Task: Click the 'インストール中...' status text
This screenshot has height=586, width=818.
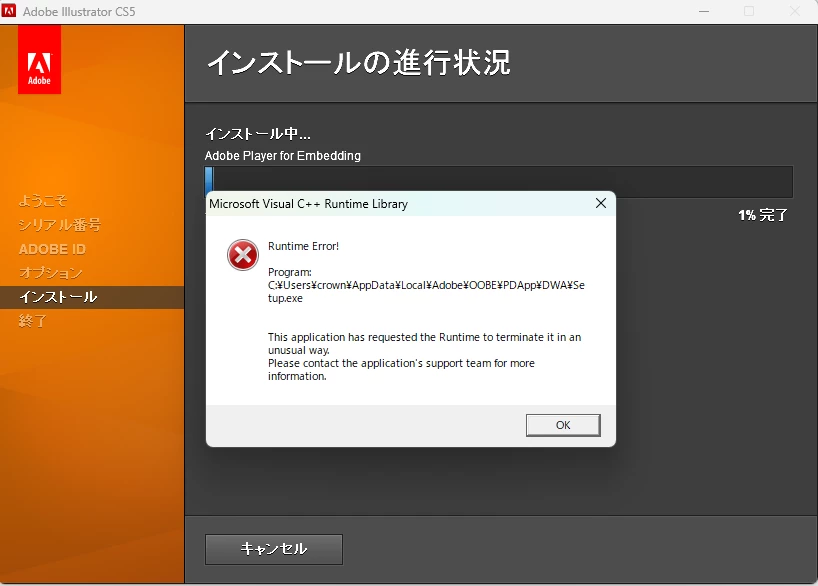Action: point(258,134)
